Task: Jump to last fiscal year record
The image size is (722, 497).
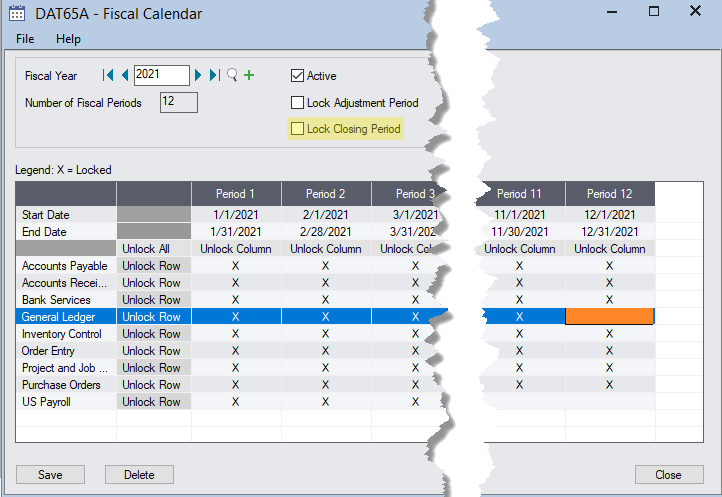Action: click(215, 75)
